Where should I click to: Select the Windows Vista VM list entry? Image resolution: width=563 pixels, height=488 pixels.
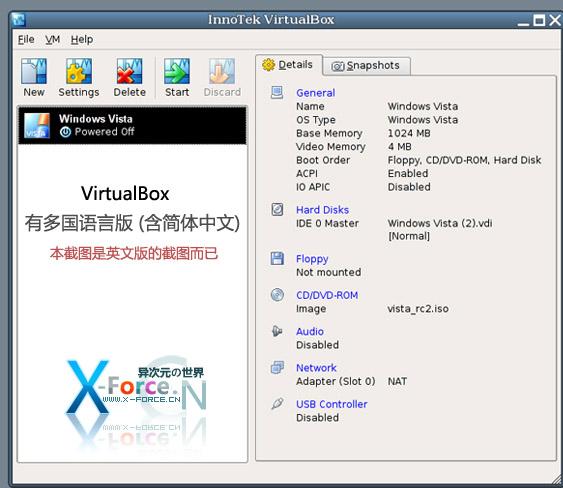[x=132, y=125]
